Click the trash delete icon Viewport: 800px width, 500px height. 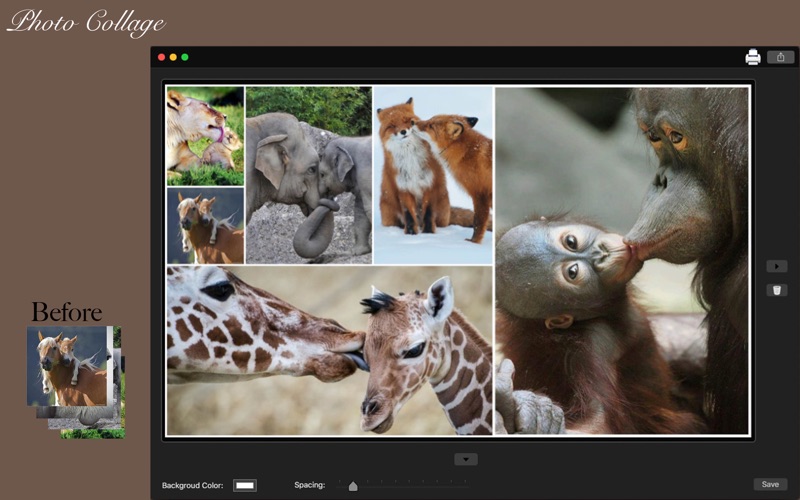pyautogui.click(x=777, y=290)
